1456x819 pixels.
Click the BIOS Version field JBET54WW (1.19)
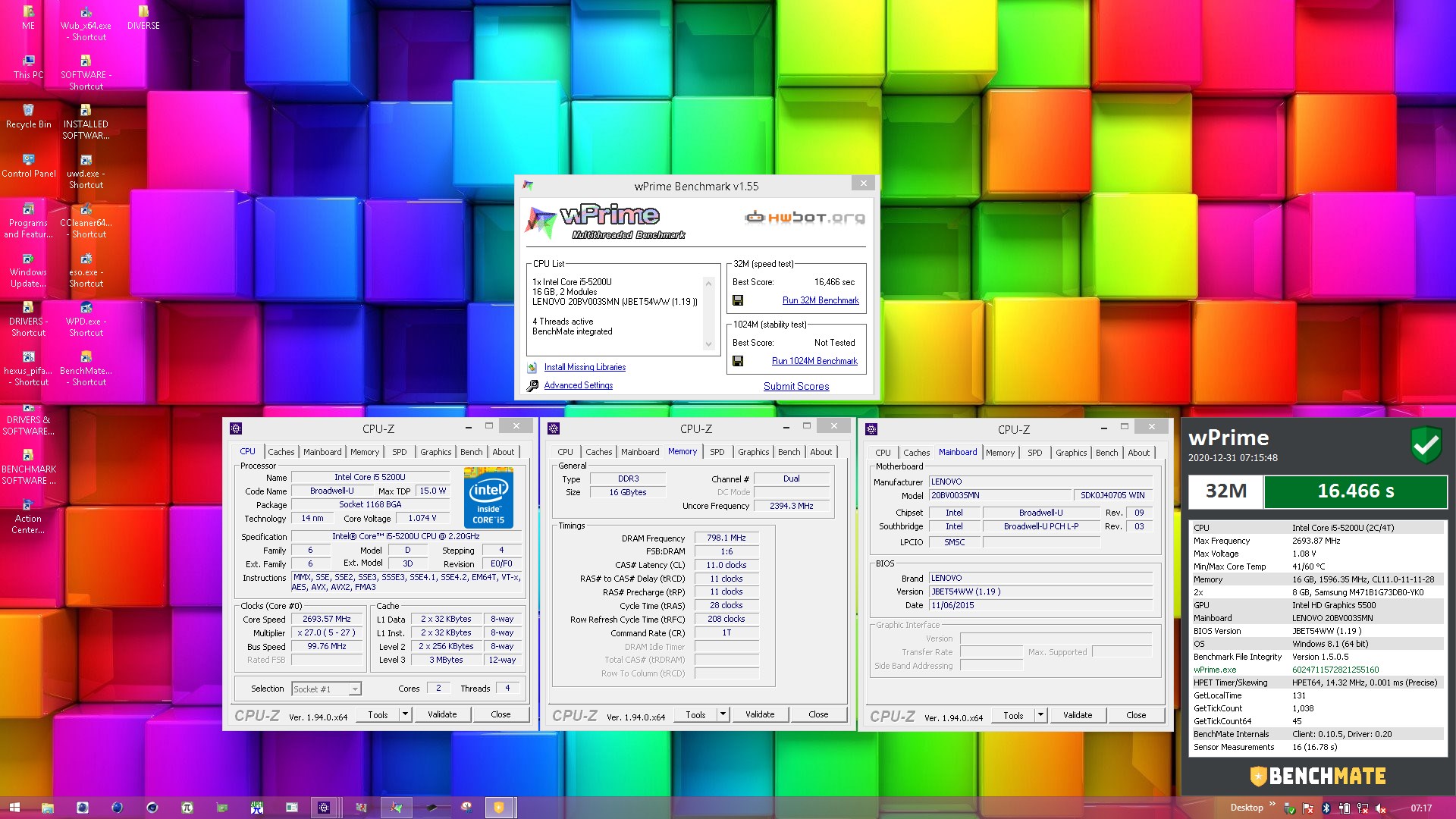(x=1040, y=591)
